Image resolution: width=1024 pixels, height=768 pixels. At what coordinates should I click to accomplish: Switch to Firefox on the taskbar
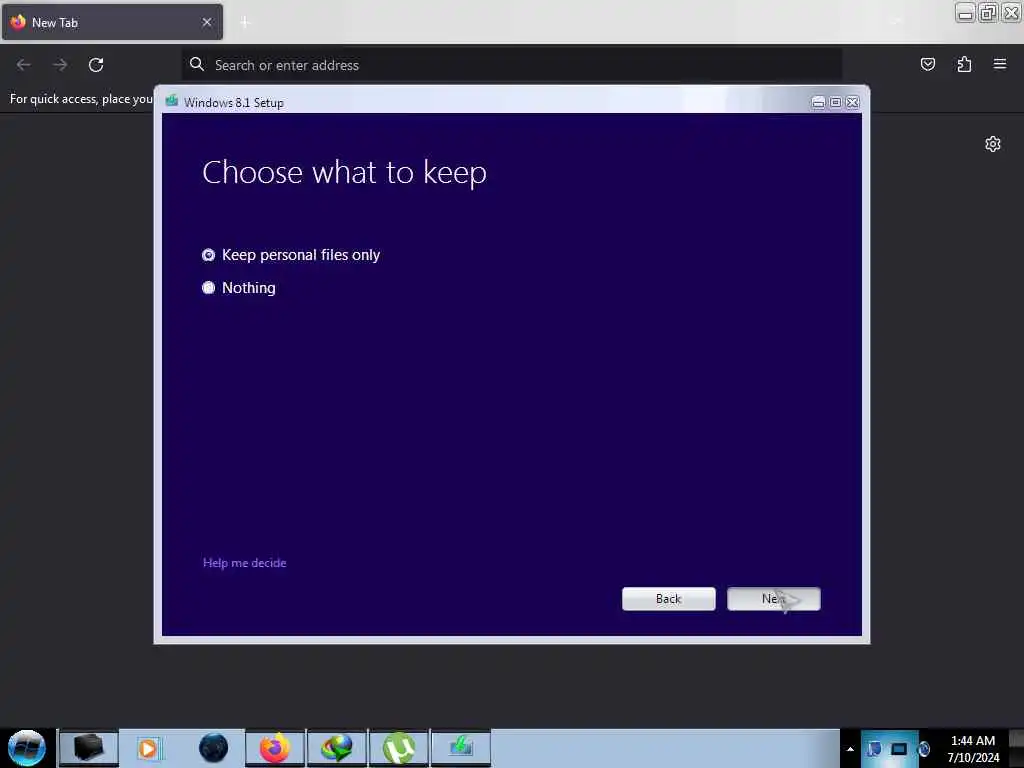tap(275, 748)
